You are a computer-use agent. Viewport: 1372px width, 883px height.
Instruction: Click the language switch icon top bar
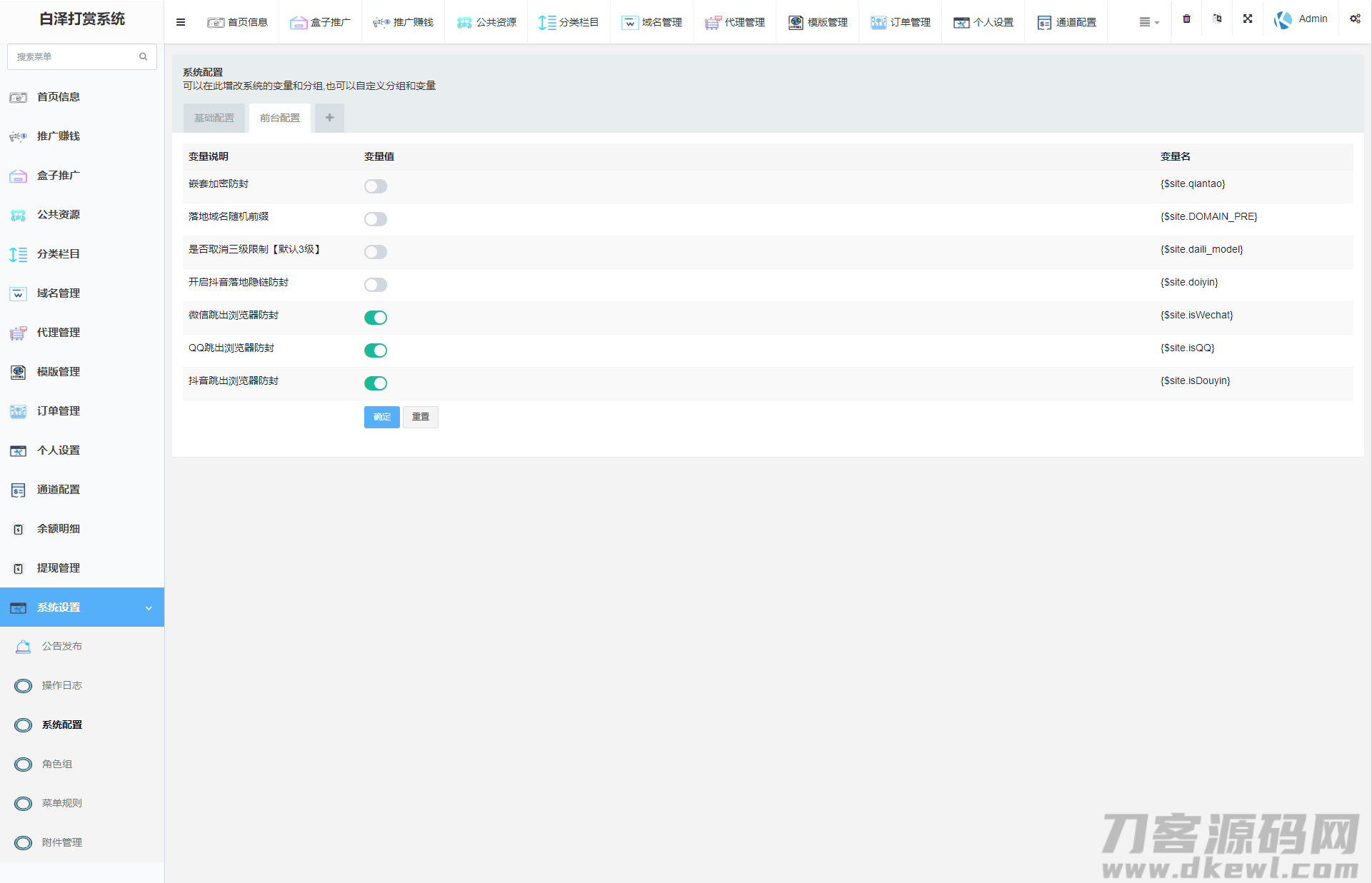tap(1217, 19)
